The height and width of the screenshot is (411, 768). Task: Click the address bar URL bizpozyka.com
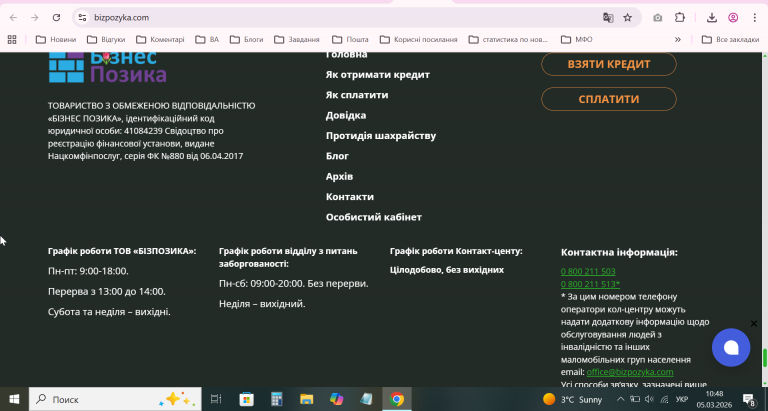121,18
